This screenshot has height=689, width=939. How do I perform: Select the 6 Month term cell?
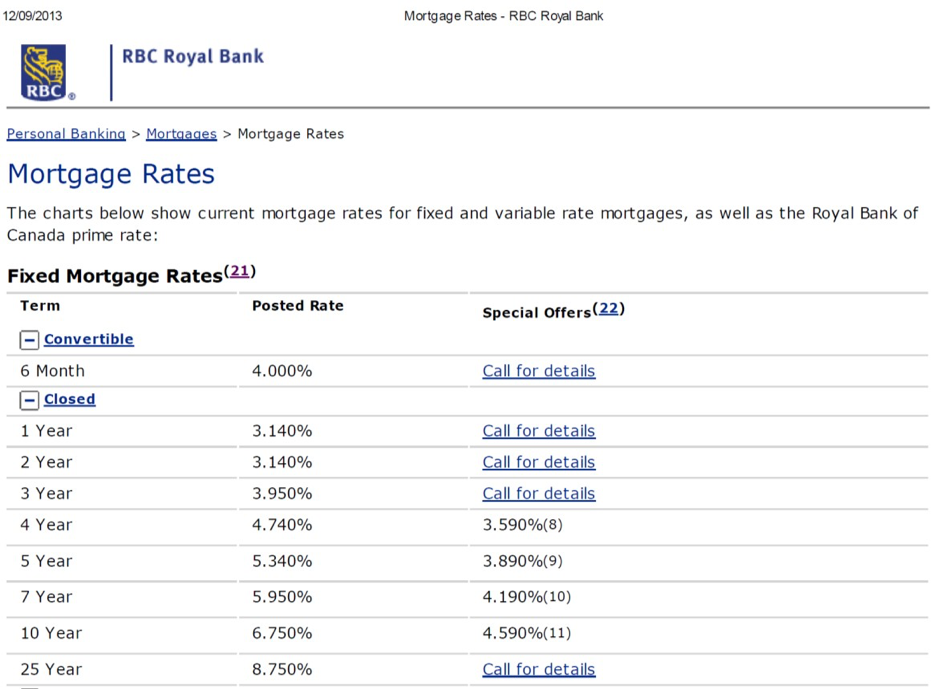[53, 371]
